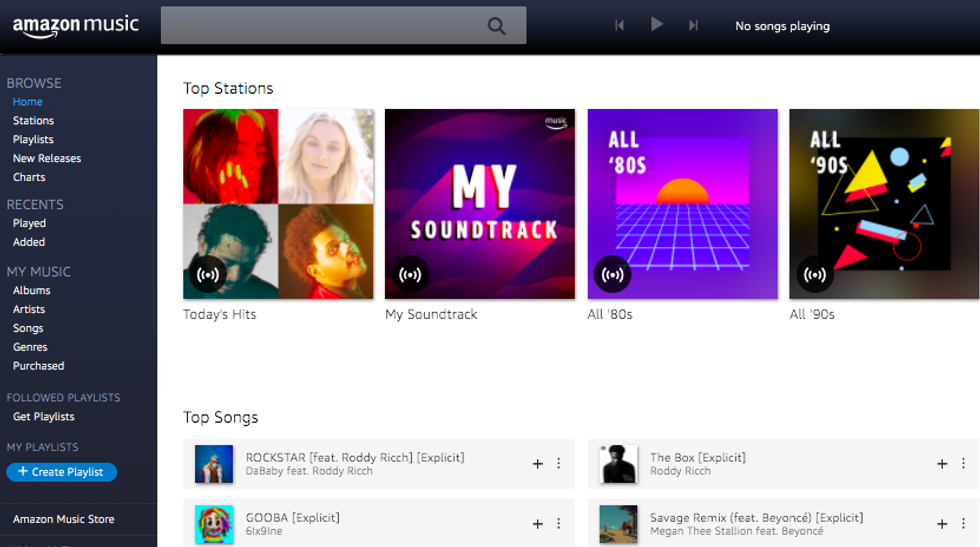Open All '80s station thumbnail

[682, 204]
